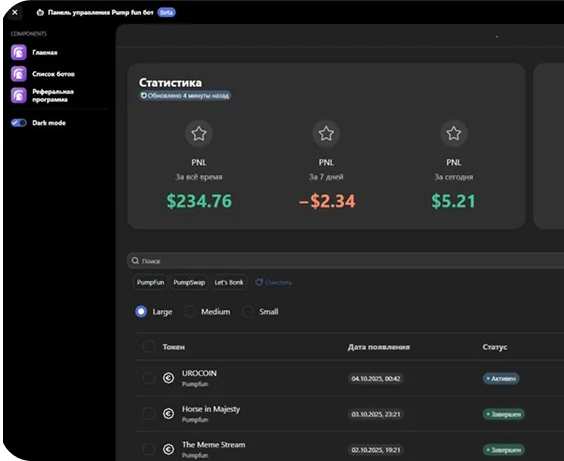Select the $5.21 today PNL value
This screenshot has width=564, height=461.
(454, 201)
